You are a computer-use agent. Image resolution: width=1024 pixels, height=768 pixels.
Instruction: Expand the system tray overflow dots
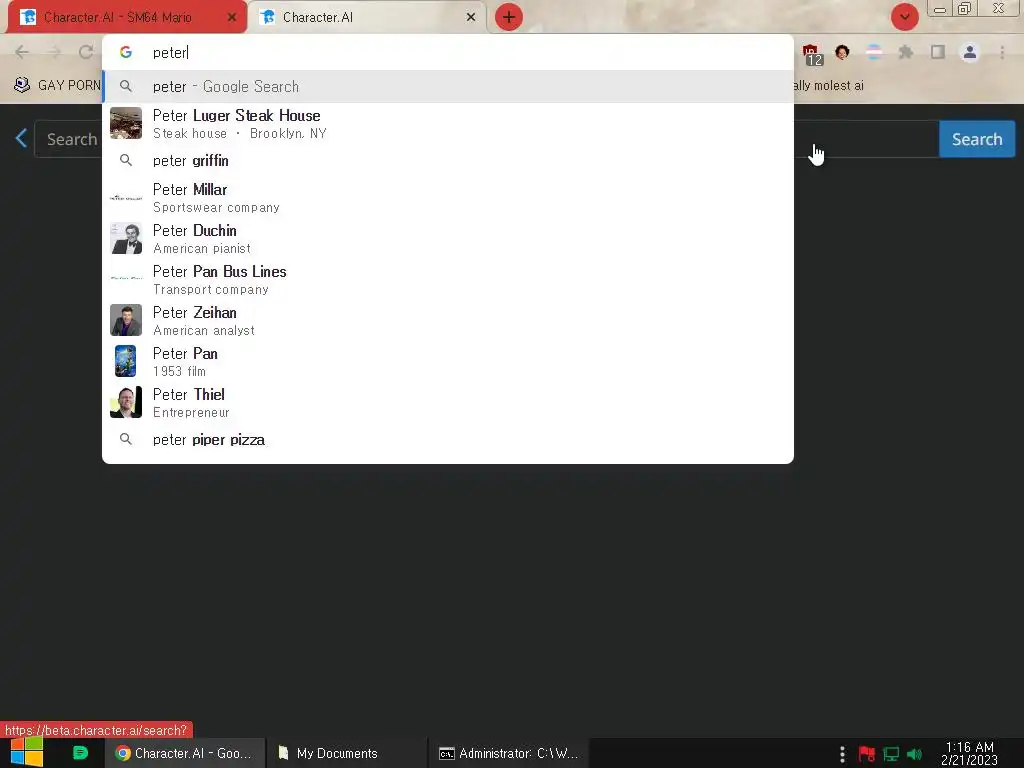coord(842,754)
